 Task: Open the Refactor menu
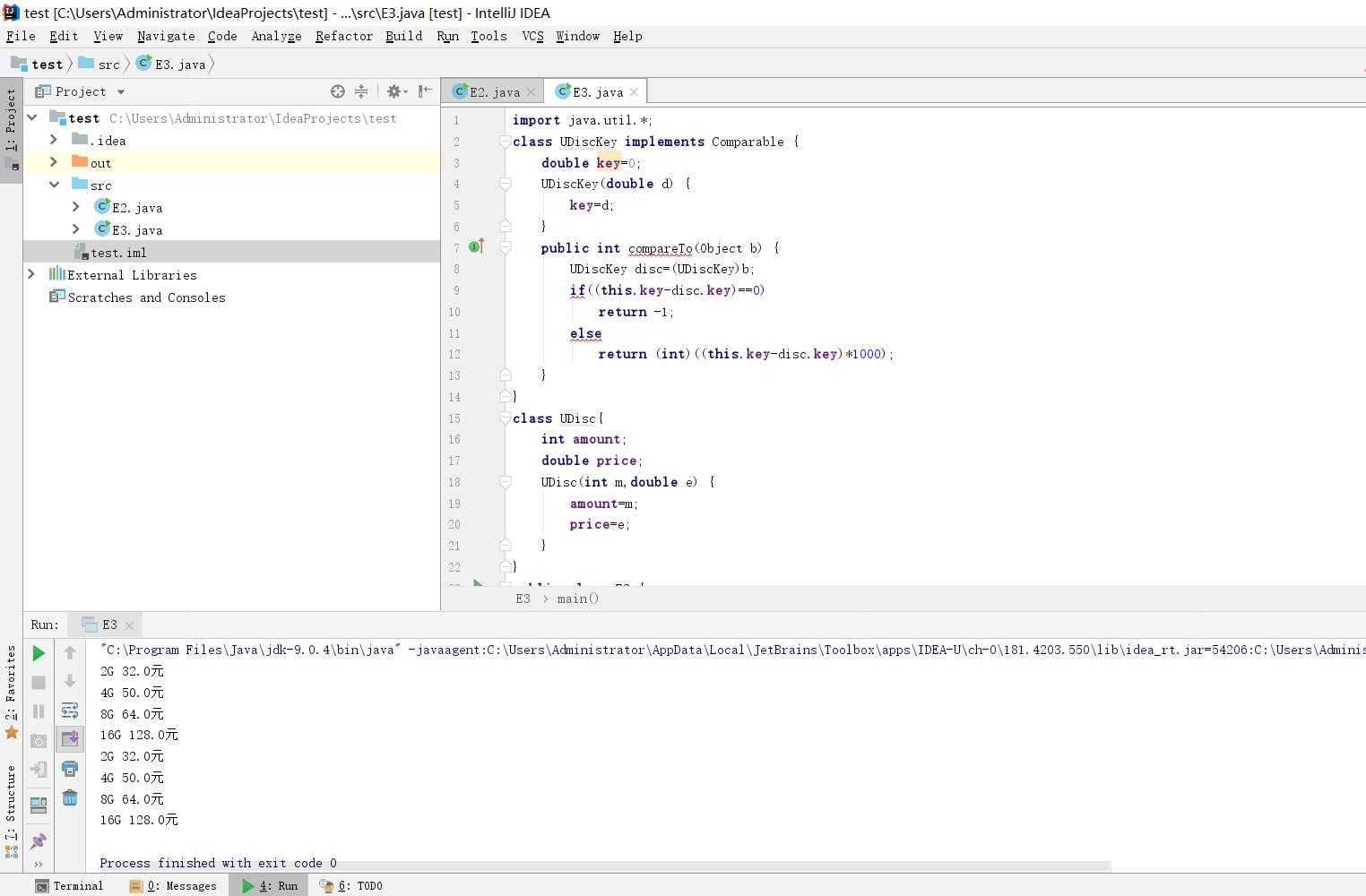(x=343, y=36)
